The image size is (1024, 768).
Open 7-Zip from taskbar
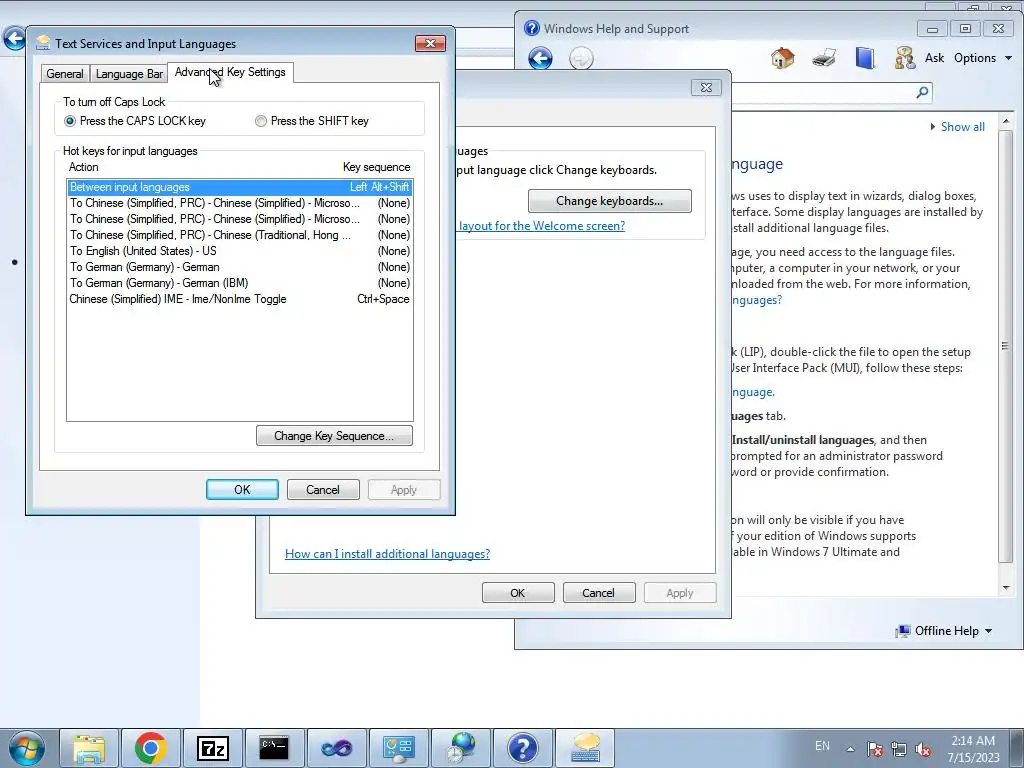coord(213,748)
